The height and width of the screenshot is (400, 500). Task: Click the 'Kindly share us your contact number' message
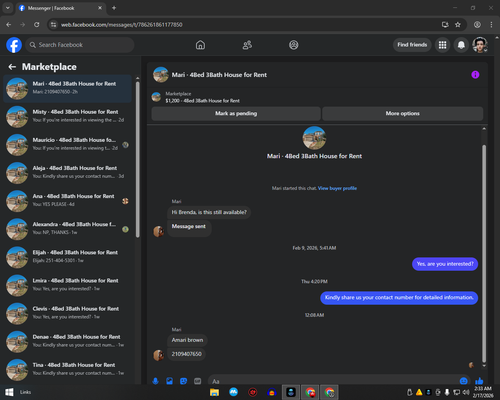tap(399, 298)
